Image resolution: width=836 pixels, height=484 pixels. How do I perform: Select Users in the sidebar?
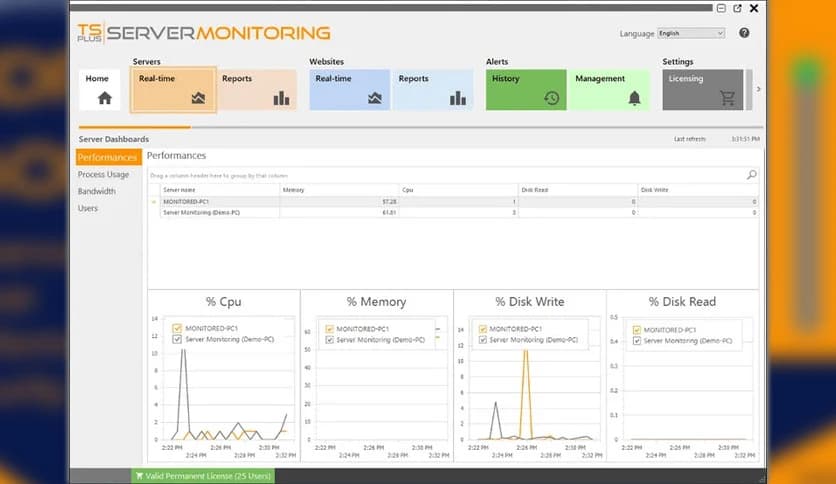click(x=88, y=208)
